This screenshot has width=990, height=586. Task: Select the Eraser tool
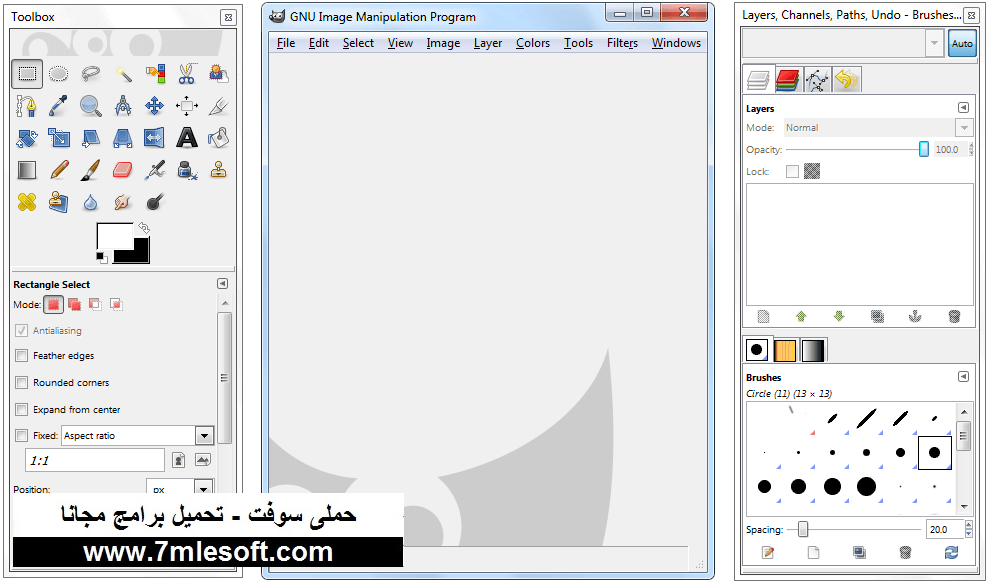123,170
